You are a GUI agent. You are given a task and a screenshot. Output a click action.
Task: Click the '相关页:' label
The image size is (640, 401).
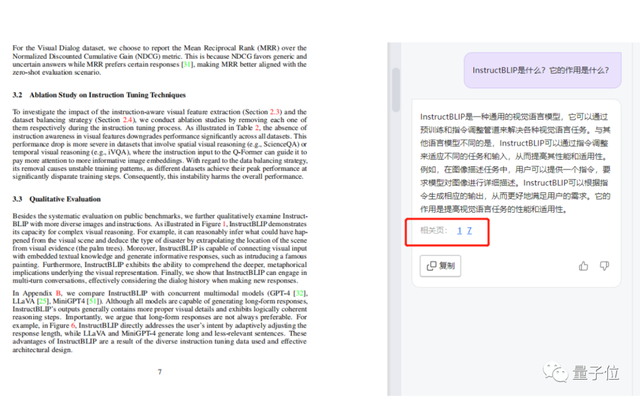point(434,231)
